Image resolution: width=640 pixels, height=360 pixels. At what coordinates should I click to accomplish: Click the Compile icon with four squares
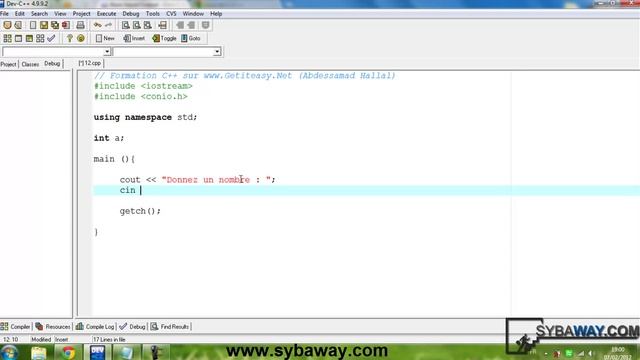coord(7,38)
